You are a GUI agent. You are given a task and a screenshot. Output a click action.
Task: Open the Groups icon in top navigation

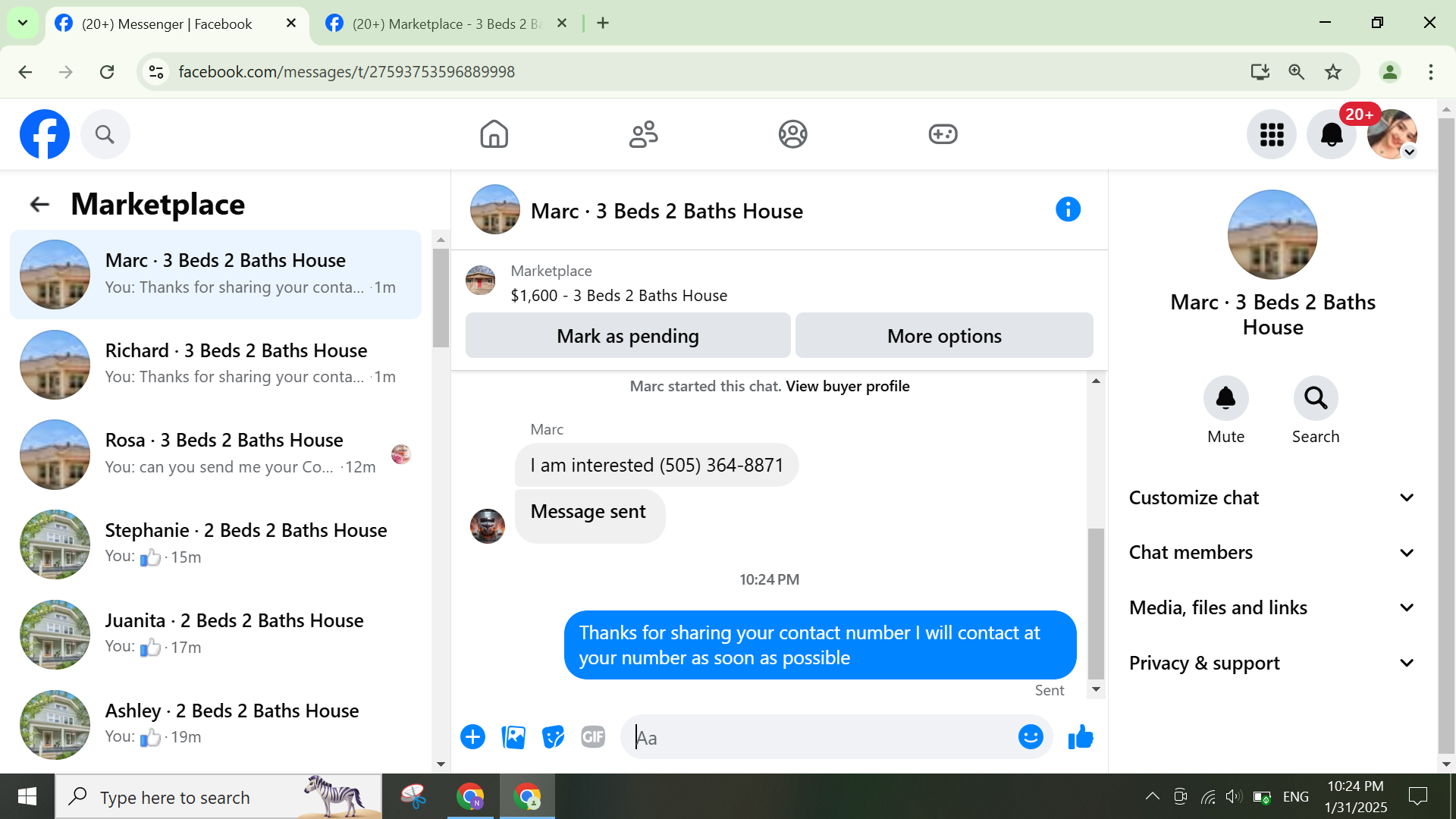(792, 134)
